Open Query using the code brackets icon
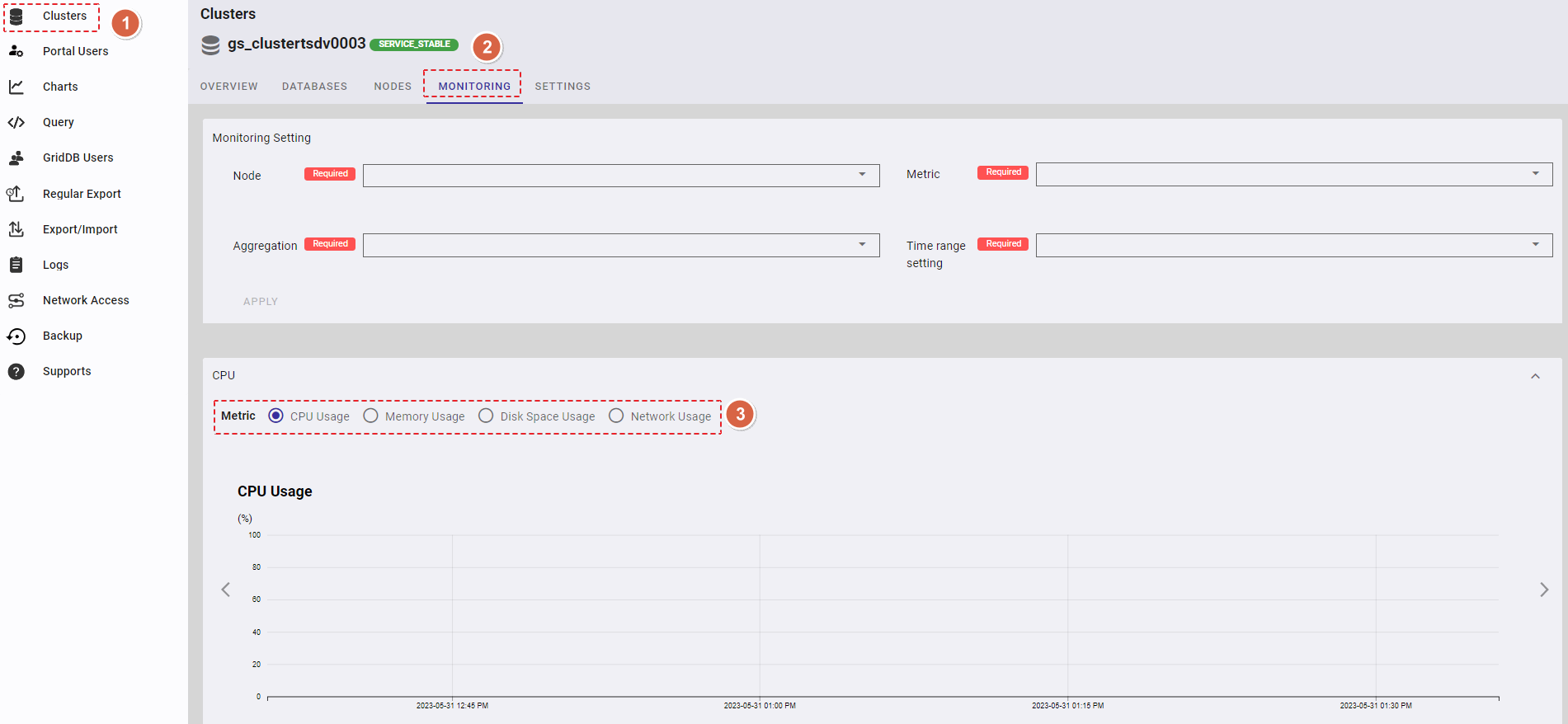 [16, 122]
